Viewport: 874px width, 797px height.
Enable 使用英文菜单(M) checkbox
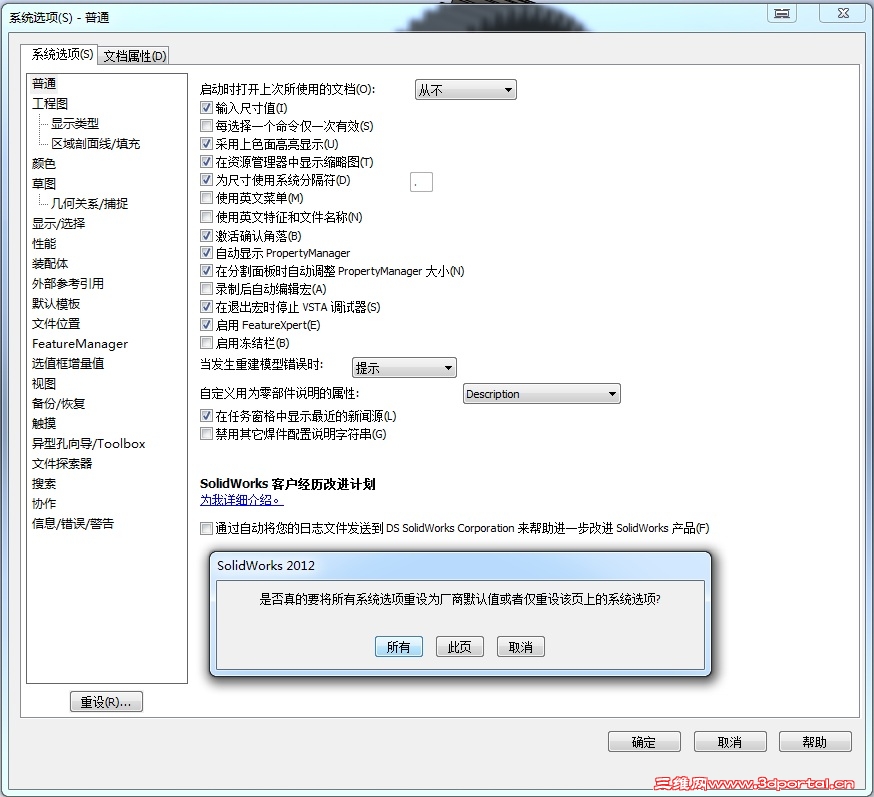(206, 198)
